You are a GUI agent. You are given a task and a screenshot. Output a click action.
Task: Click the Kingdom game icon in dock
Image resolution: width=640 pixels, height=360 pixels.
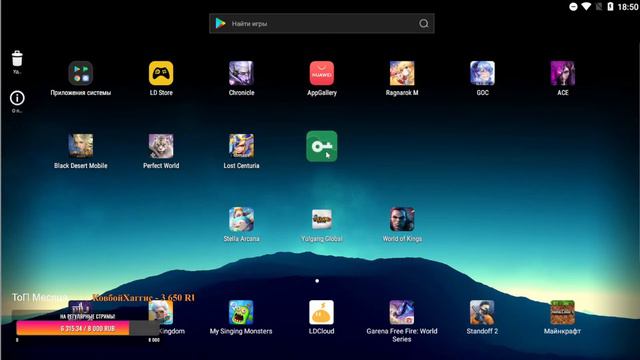click(x=161, y=312)
